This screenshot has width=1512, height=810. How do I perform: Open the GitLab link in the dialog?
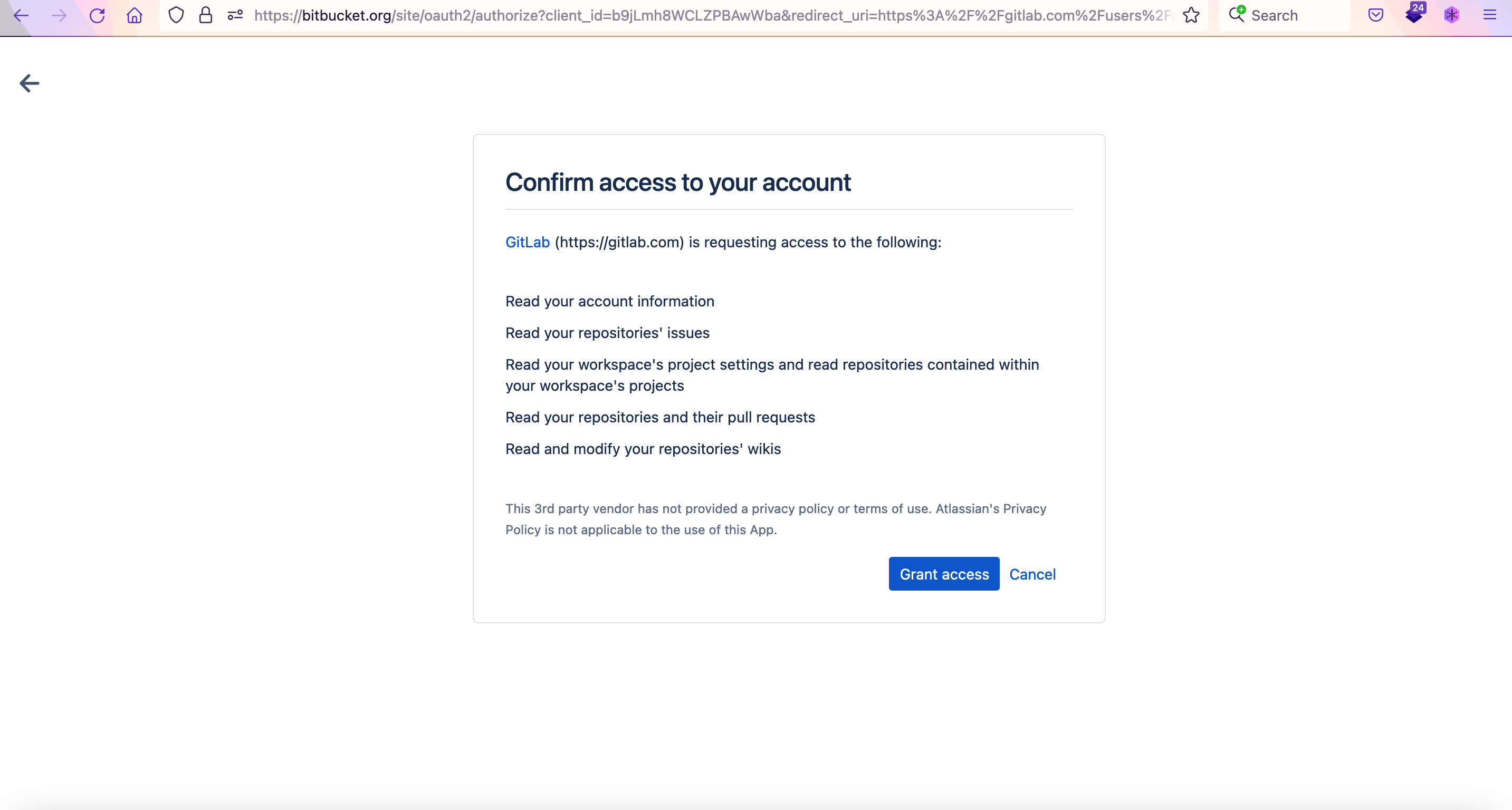pos(527,242)
